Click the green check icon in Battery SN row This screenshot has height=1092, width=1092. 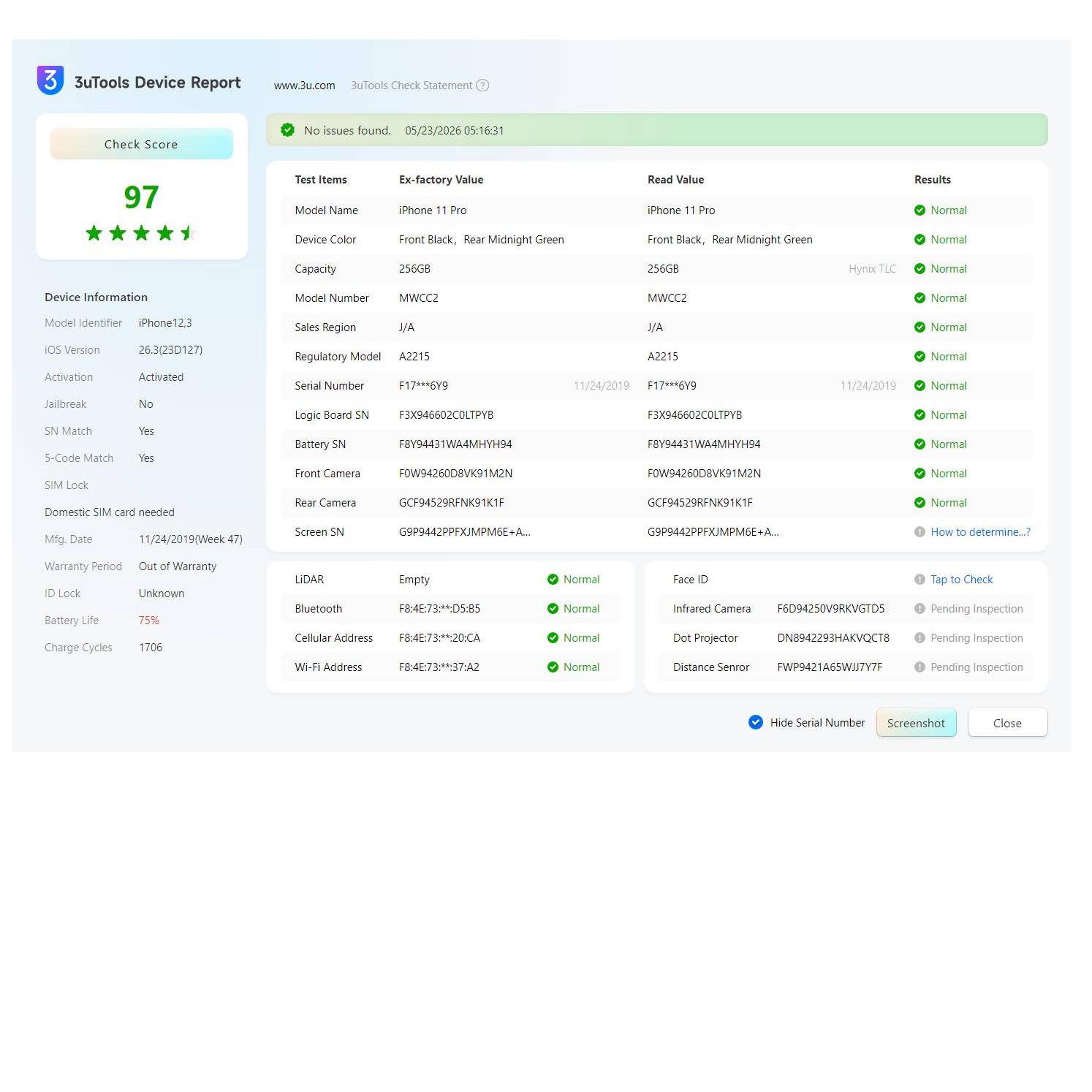click(x=920, y=444)
